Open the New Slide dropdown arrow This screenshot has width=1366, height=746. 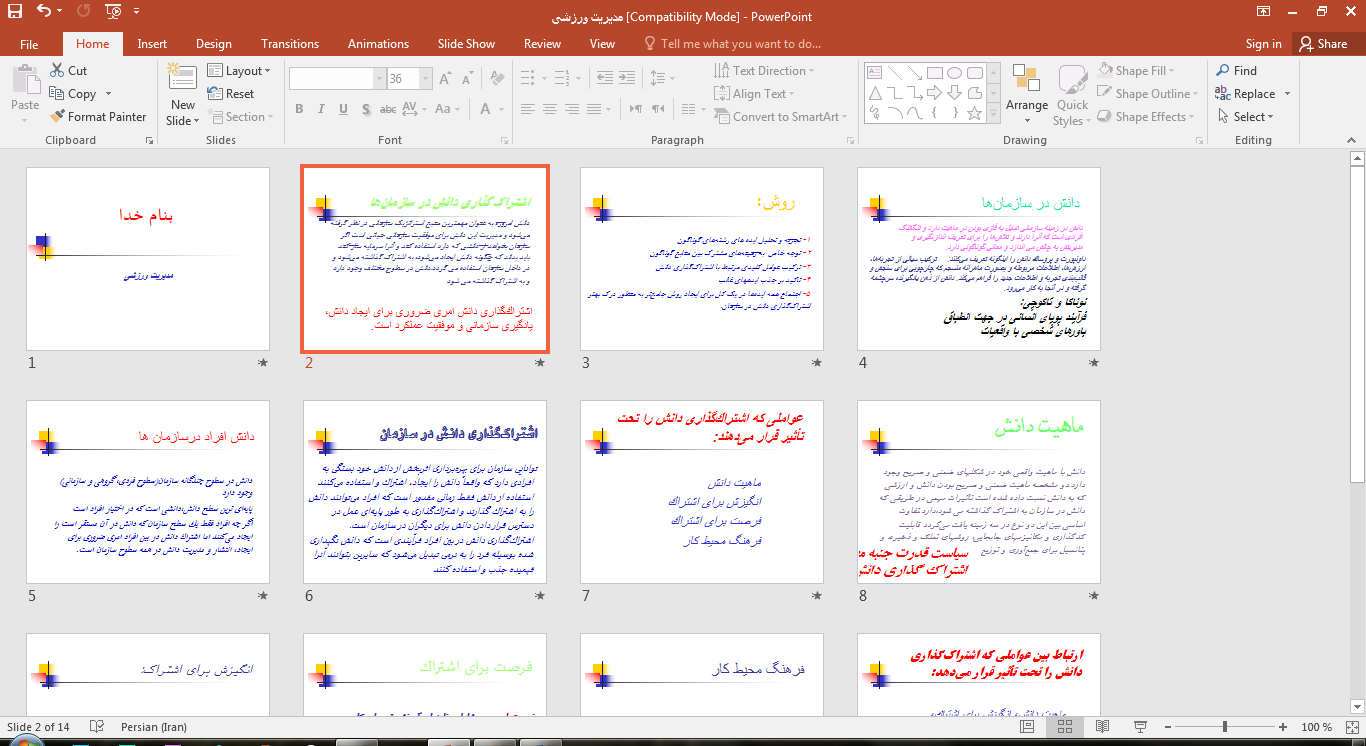click(183, 121)
